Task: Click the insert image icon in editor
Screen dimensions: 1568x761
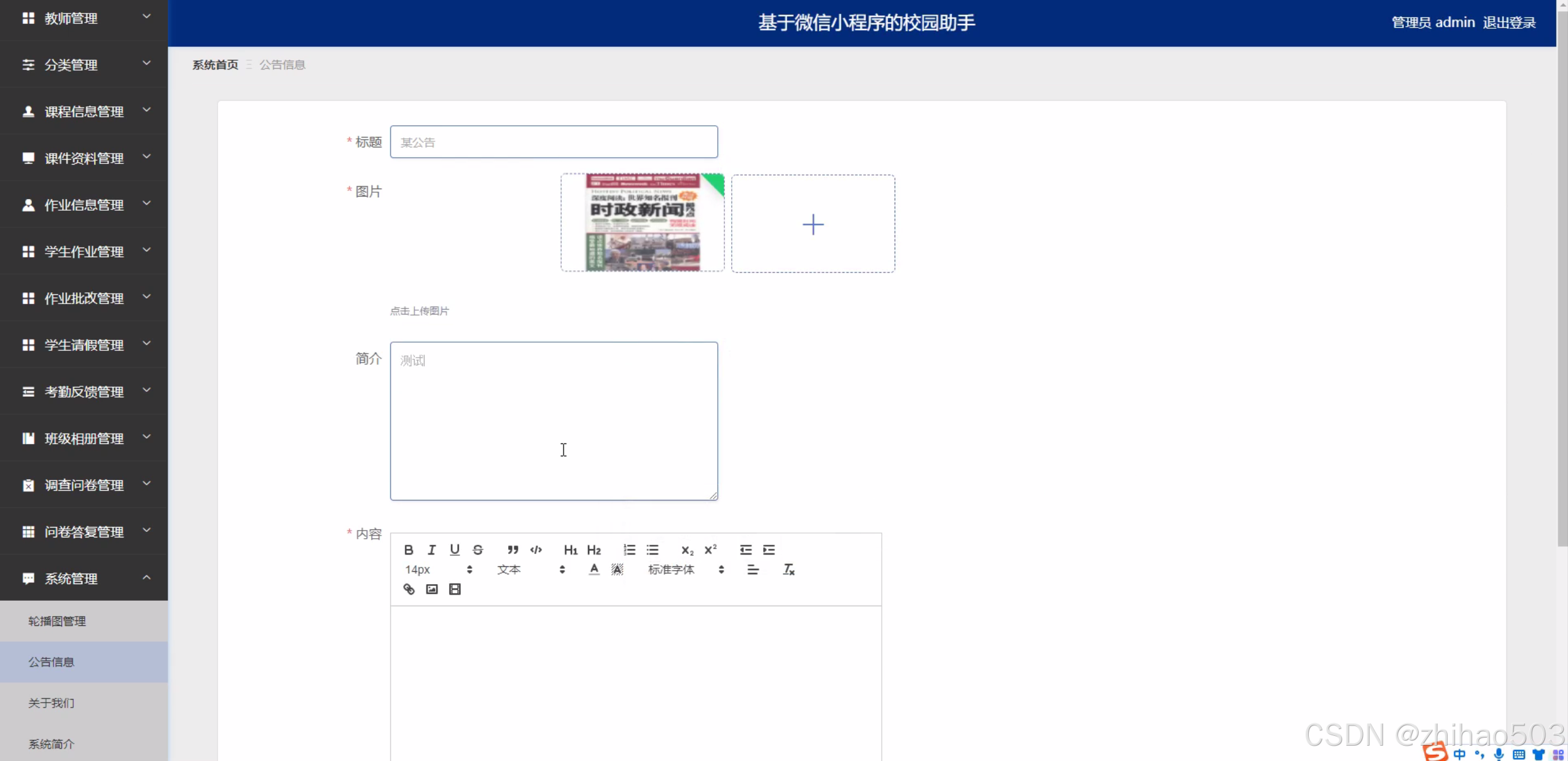Action: coord(432,589)
